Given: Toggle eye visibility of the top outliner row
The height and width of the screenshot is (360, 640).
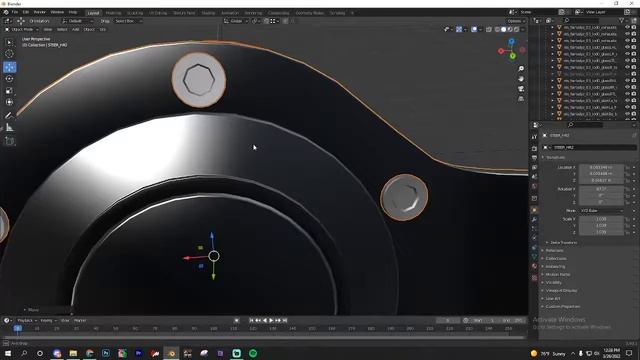Looking at the screenshot, I should coord(627,27).
